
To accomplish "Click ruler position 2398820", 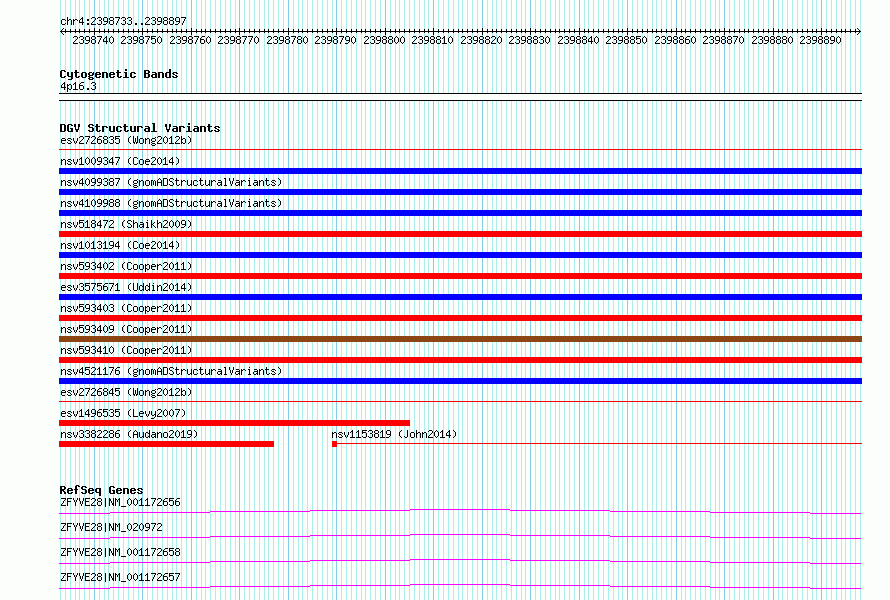I will pyautogui.click(x=481, y=40).
